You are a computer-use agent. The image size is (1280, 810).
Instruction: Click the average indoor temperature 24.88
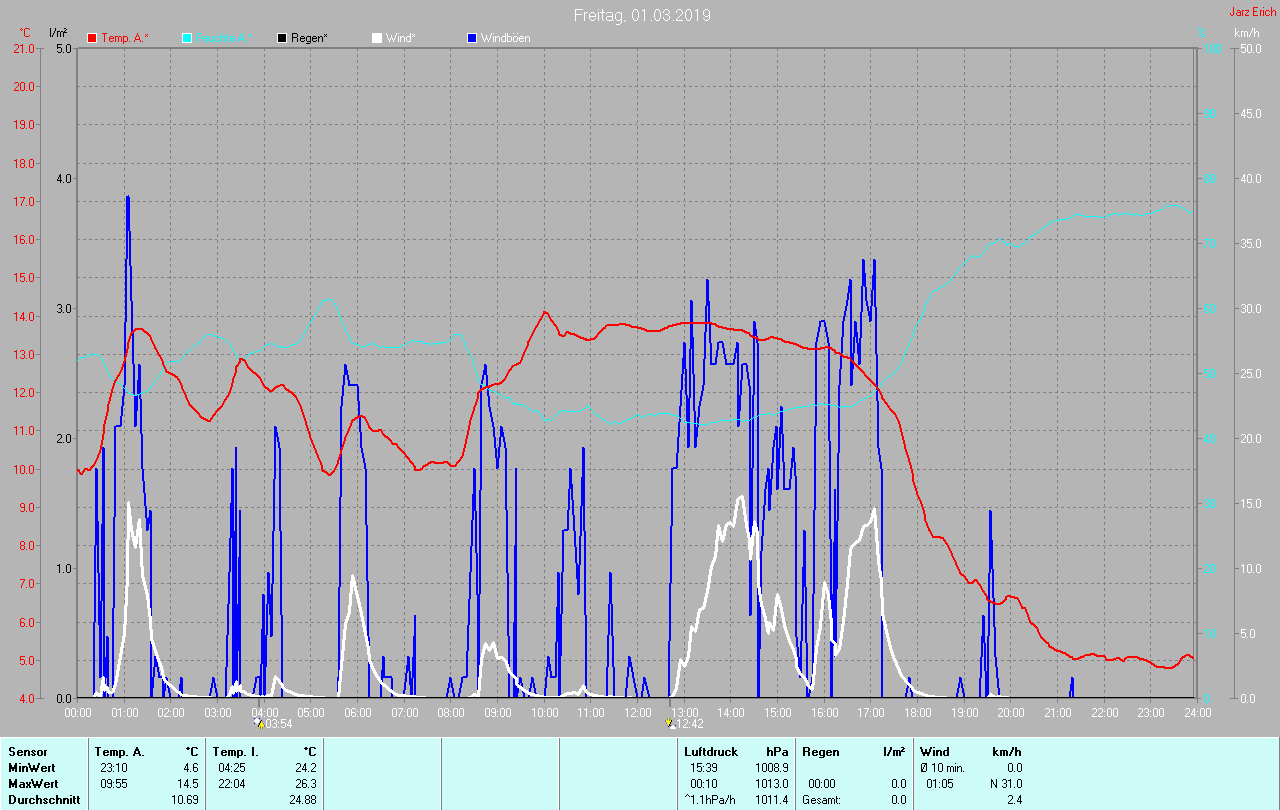(x=302, y=800)
